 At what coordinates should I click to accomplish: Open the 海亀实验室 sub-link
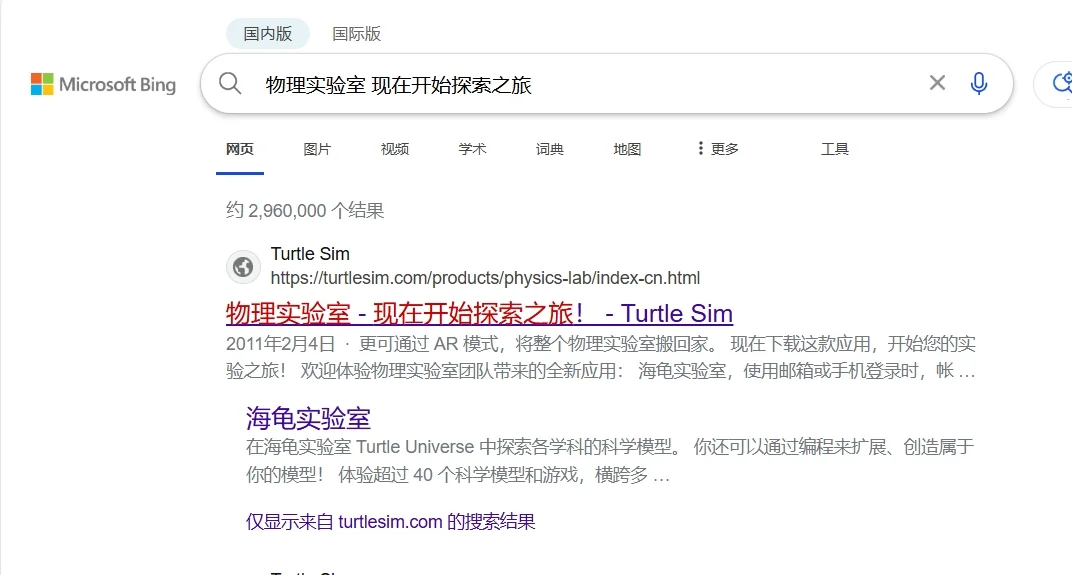pyautogui.click(x=308, y=418)
